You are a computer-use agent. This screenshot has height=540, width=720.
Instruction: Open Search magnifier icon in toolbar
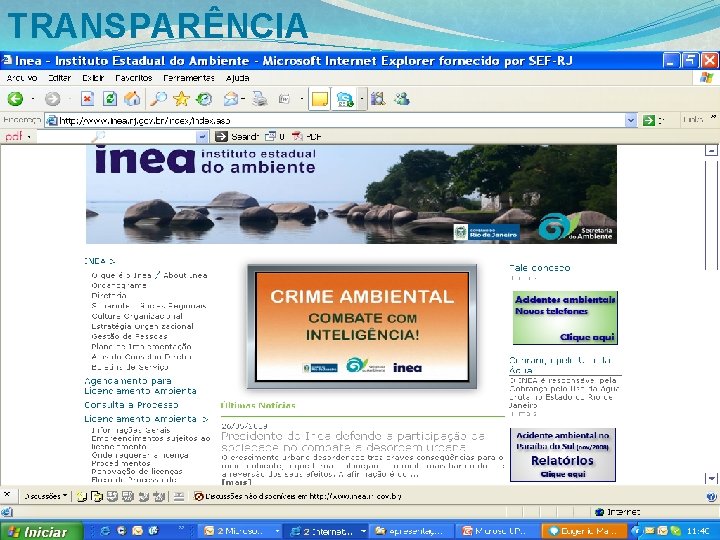[x=159, y=98]
